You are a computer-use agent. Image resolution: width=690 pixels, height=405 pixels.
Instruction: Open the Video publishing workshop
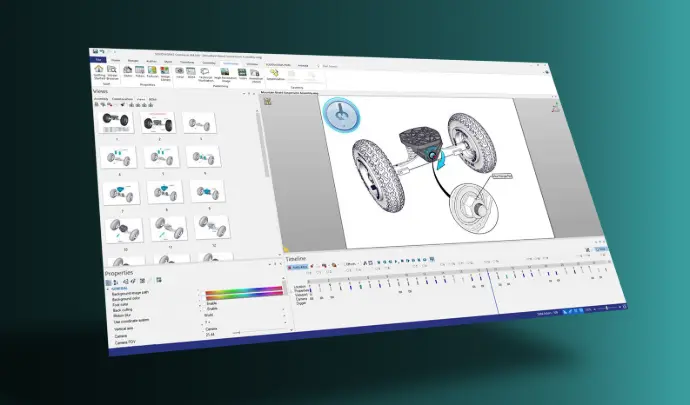(x=242, y=74)
